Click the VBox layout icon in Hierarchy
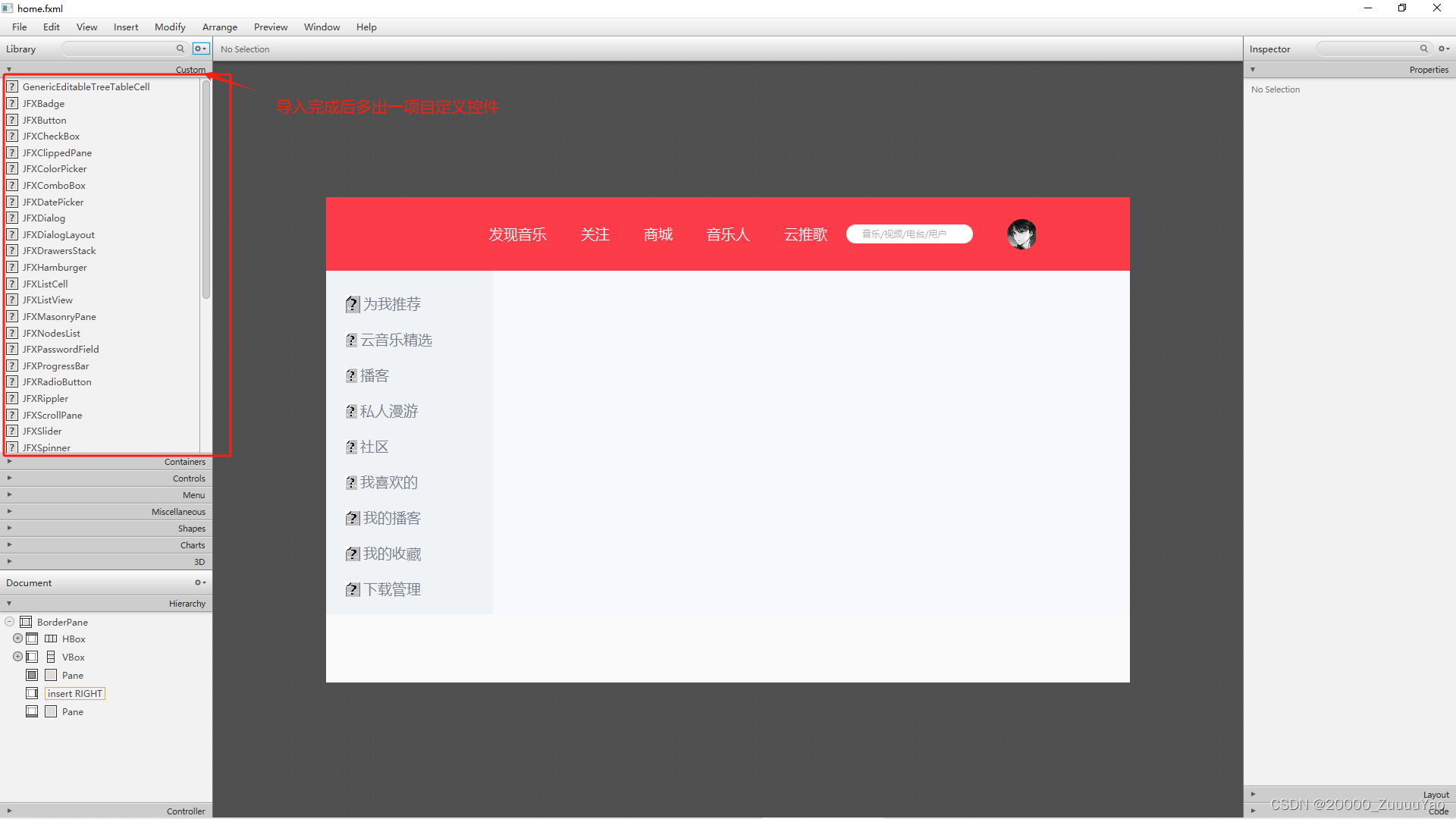Image resolution: width=1456 pixels, height=819 pixels. point(51,657)
